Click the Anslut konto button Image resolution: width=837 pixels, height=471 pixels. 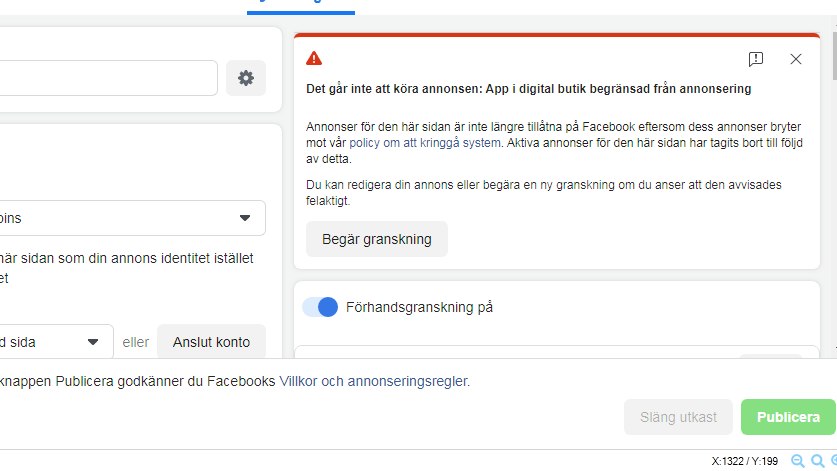(211, 342)
